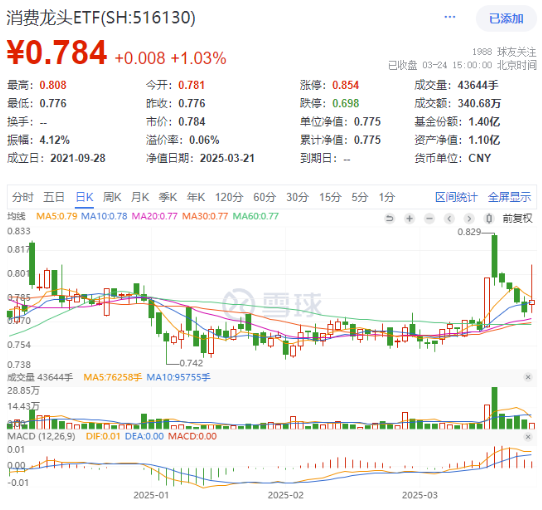Close the MACD indicator panel

528,437
